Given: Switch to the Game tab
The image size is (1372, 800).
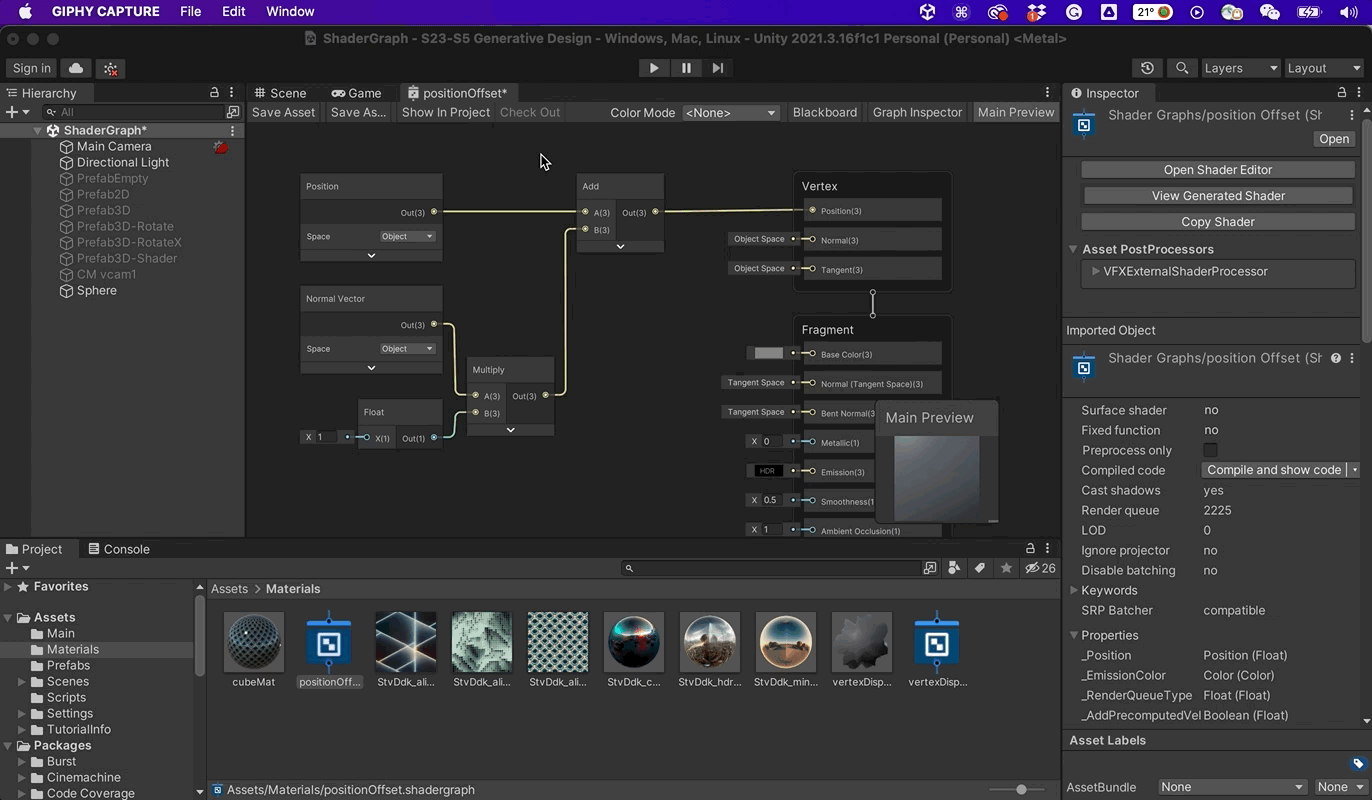Looking at the screenshot, I should [357, 93].
